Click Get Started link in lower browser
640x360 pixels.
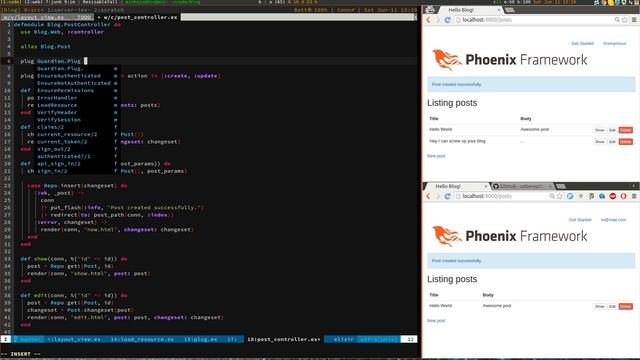tap(580, 220)
